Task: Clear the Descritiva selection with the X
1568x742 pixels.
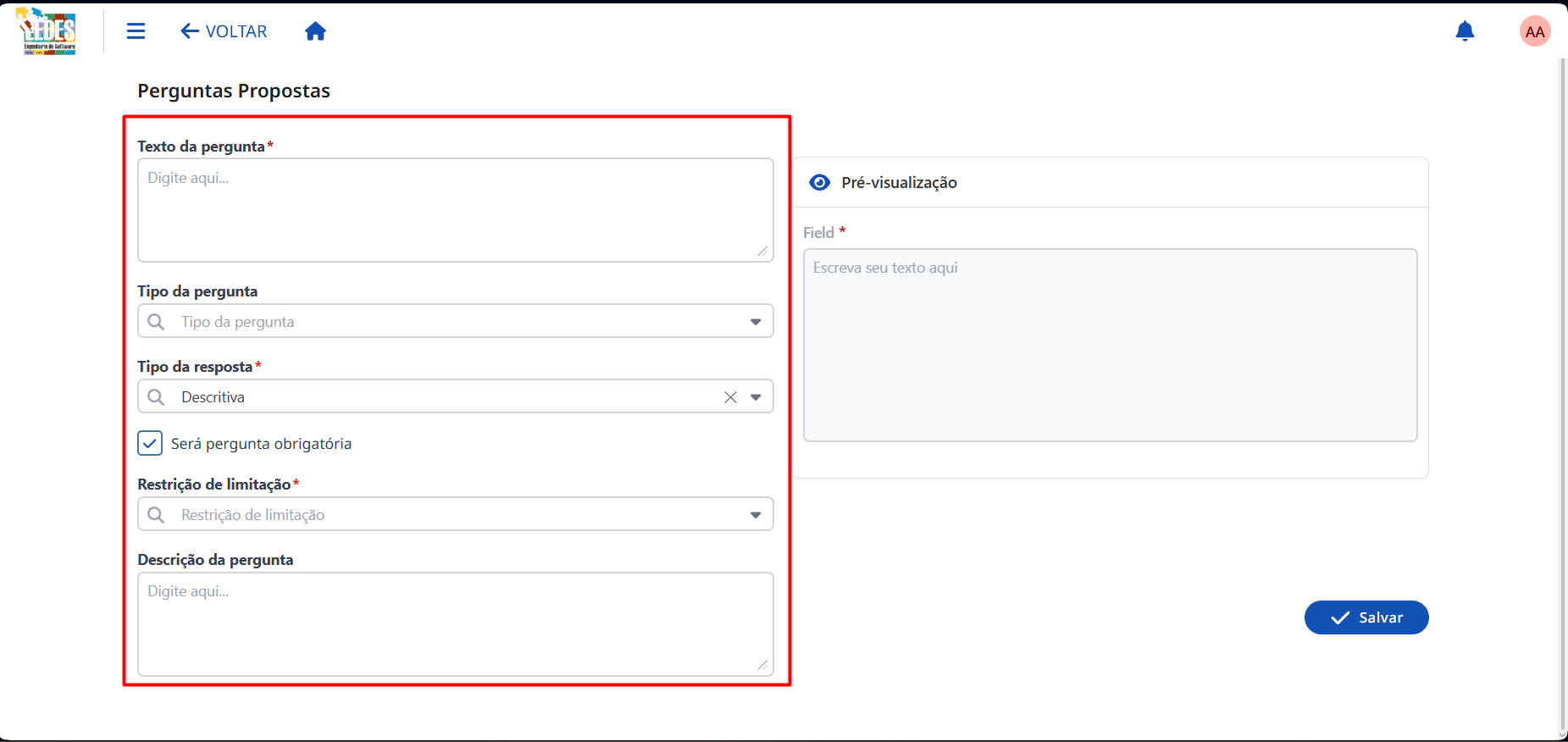Action: coord(730,397)
